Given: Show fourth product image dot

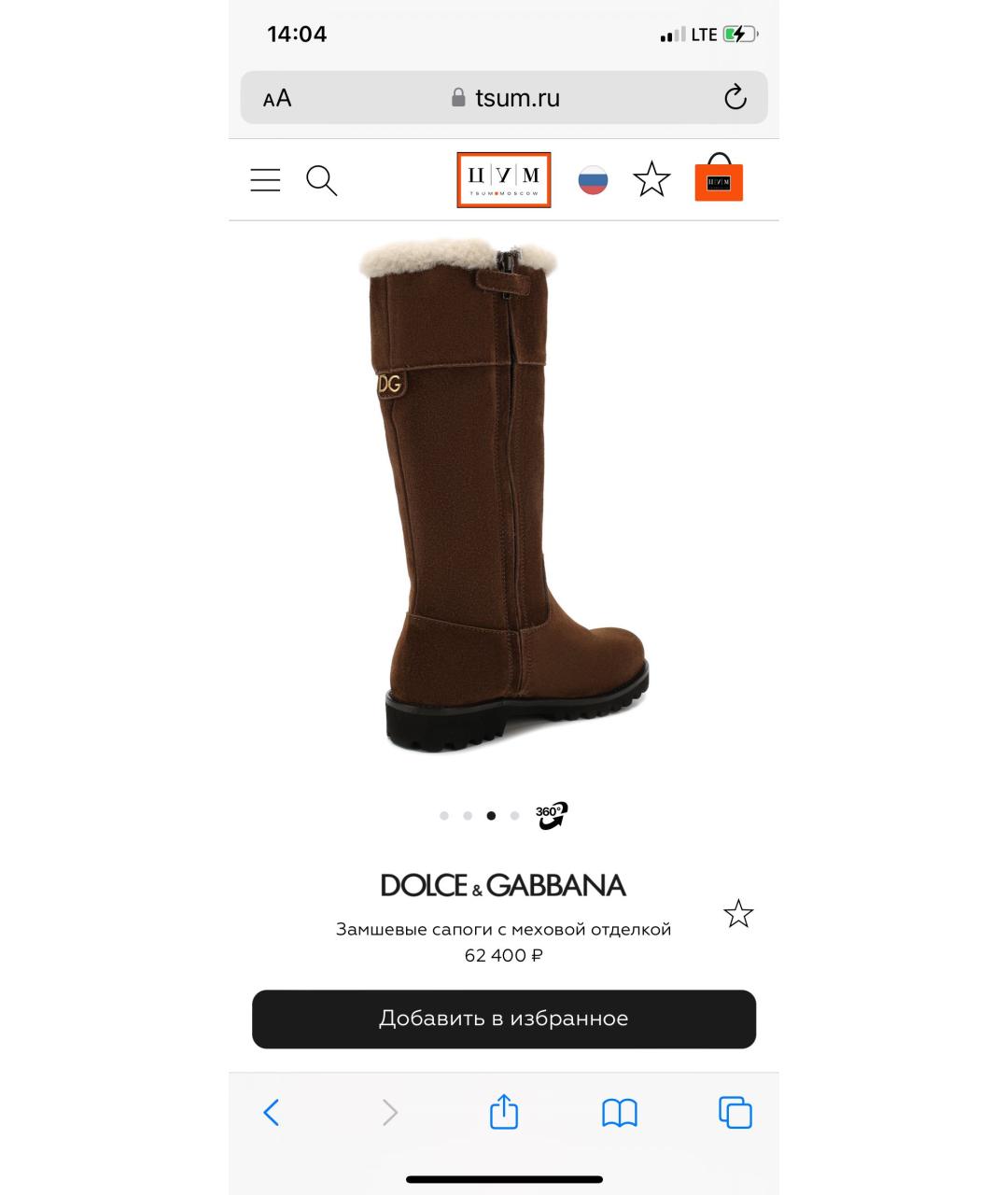Looking at the screenshot, I should pyautogui.click(x=514, y=816).
